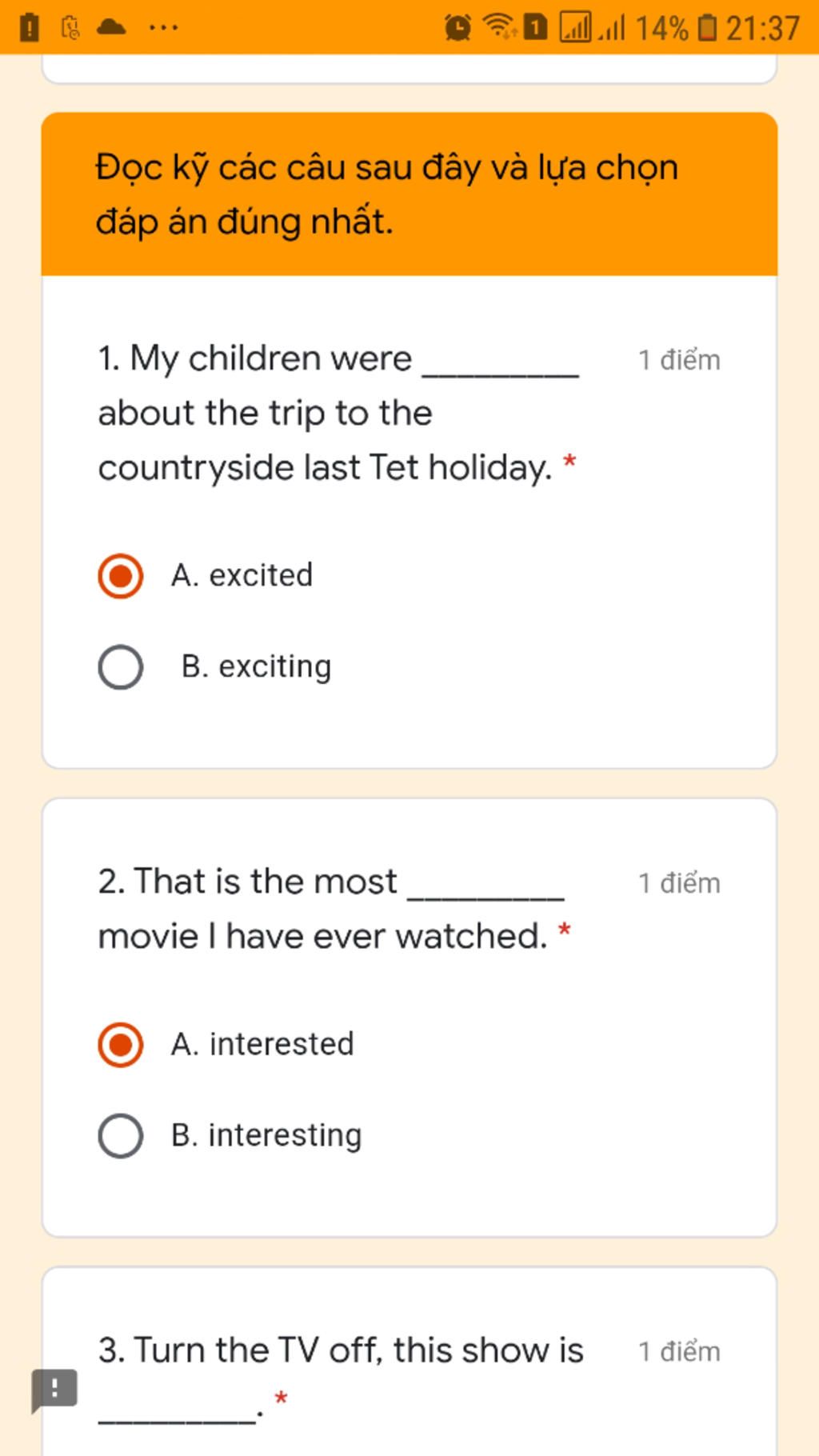
Task: Pick the 'B. interesting' radio option
Action: pyautogui.click(x=121, y=1136)
